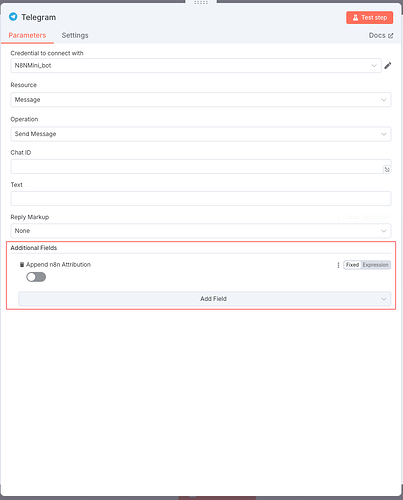Viewport: 403px width, 500px height.
Task: Open the credential N8NMini_bot dropdown
Action: coord(196,66)
